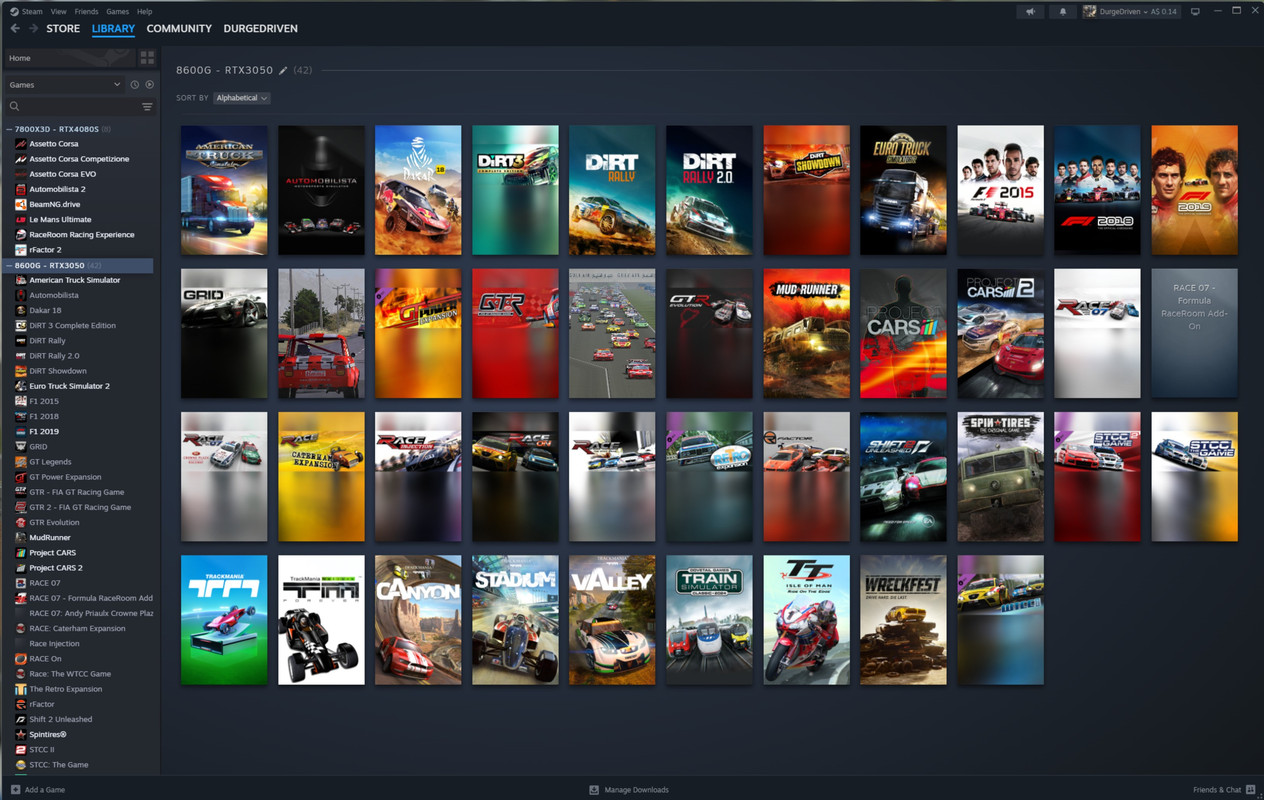Image resolution: width=1264 pixels, height=800 pixels.
Task: Select MudRunner in sidebar list
Action: point(50,537)
